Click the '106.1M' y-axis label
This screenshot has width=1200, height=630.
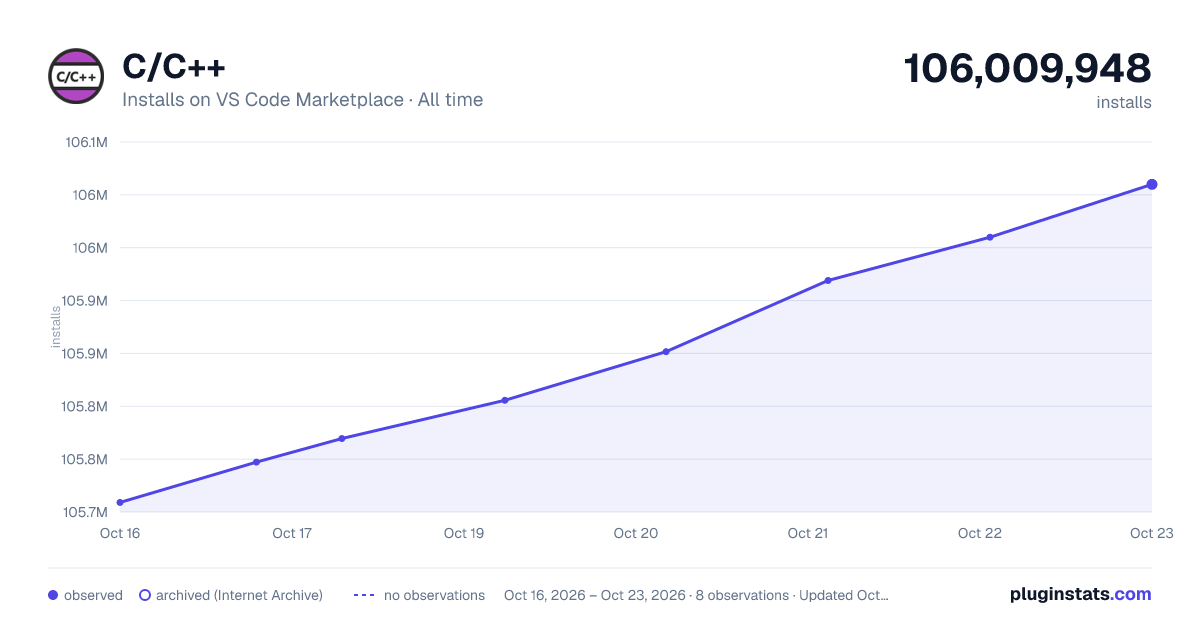pos(85,142)
